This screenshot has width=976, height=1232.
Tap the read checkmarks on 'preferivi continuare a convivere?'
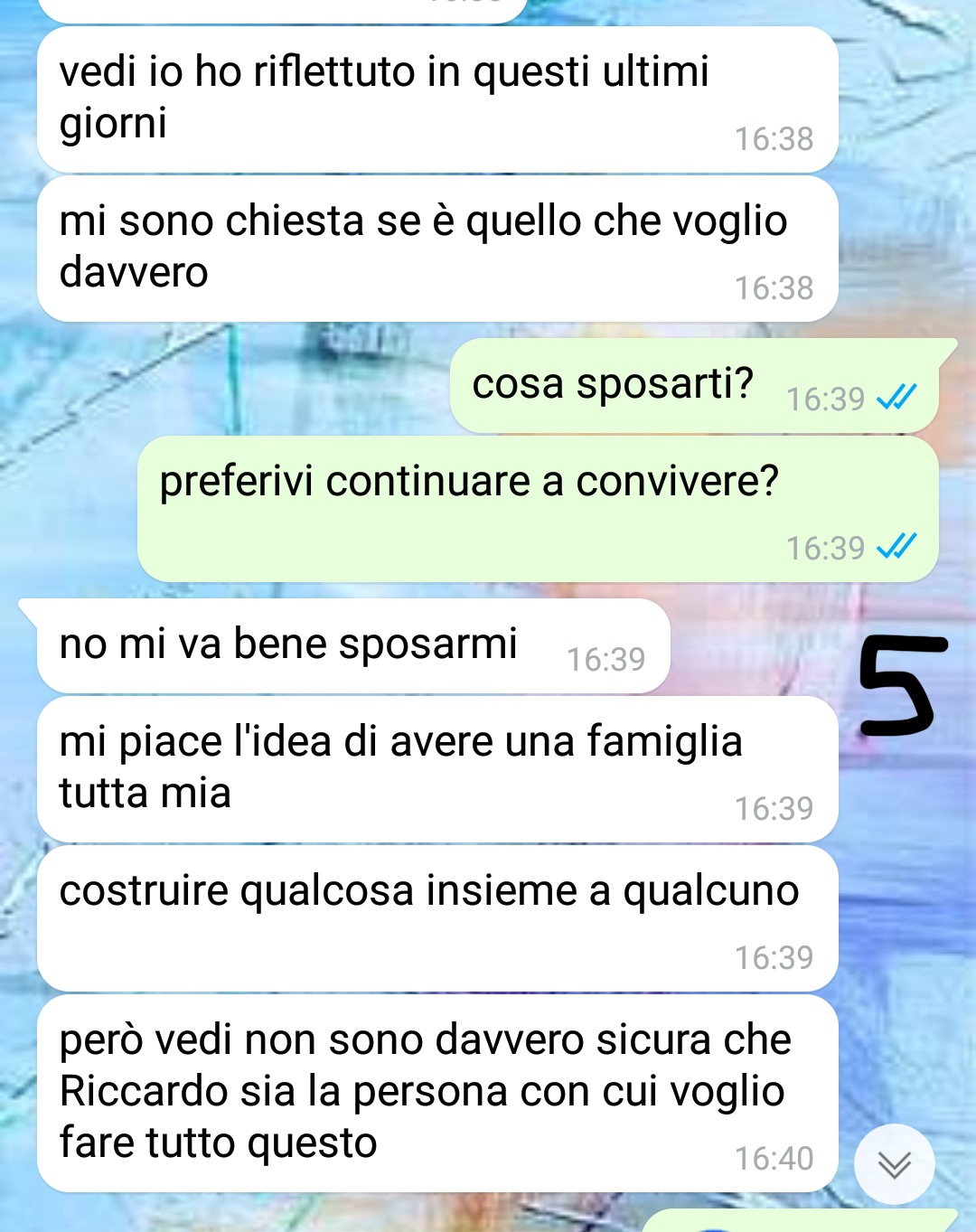896,546
